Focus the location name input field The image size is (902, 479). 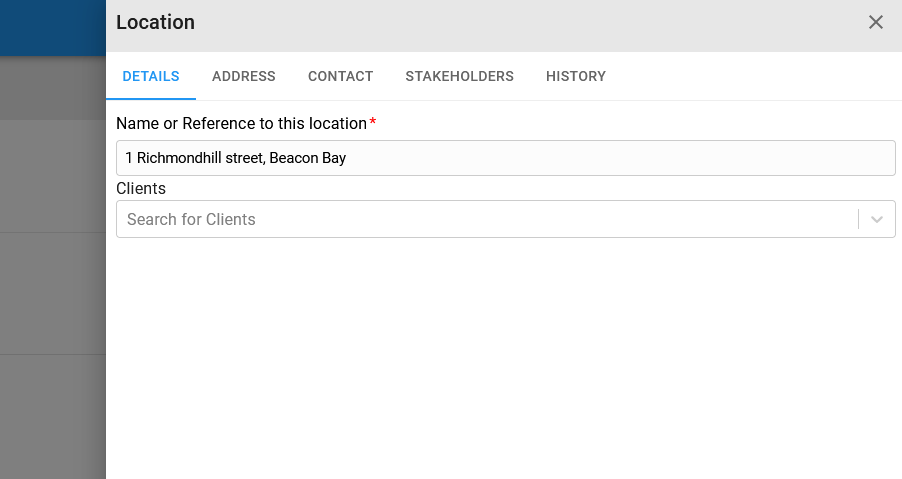506,158
